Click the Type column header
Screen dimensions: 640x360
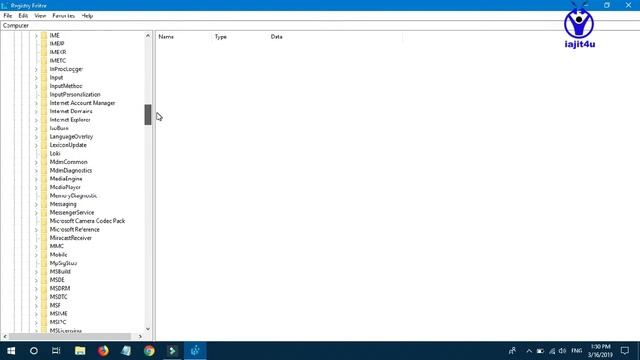point(240,37)
